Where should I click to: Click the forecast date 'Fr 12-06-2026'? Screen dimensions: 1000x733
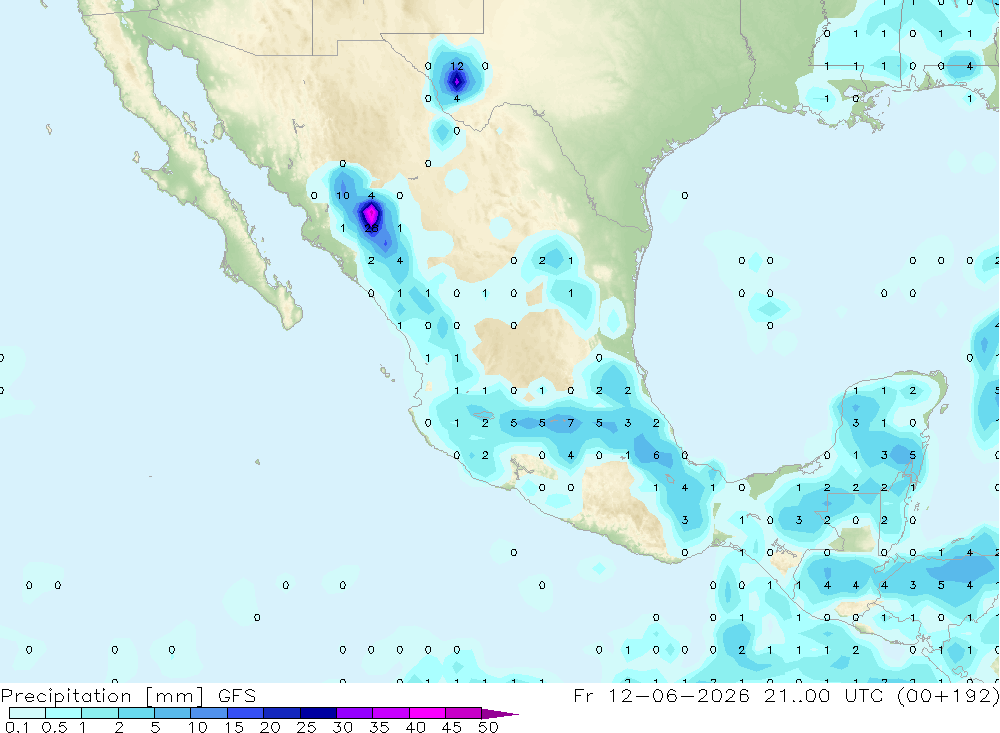coord(661,696)
